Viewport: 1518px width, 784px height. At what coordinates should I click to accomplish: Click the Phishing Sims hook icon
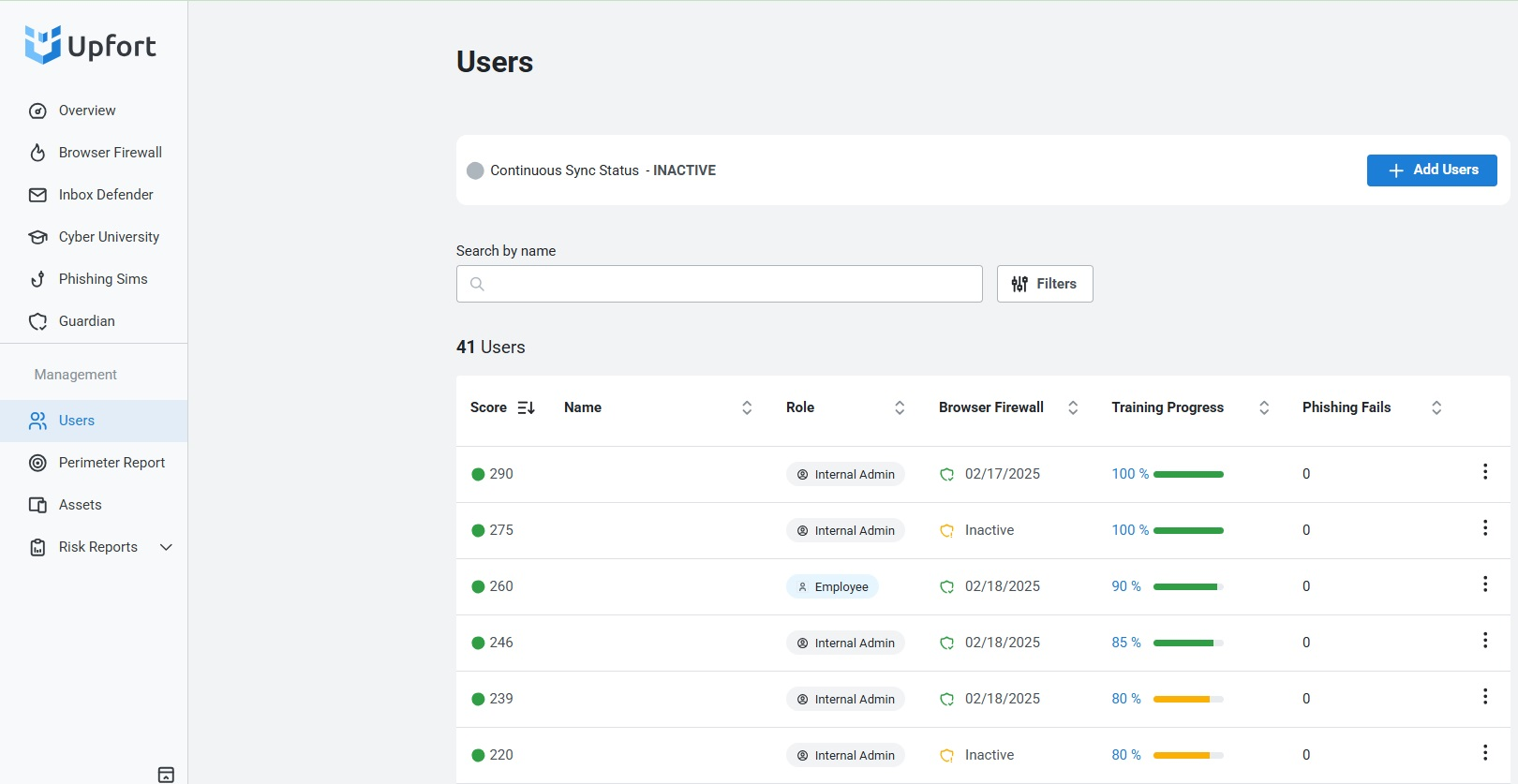pyautogui.click(x=37, y=279)
